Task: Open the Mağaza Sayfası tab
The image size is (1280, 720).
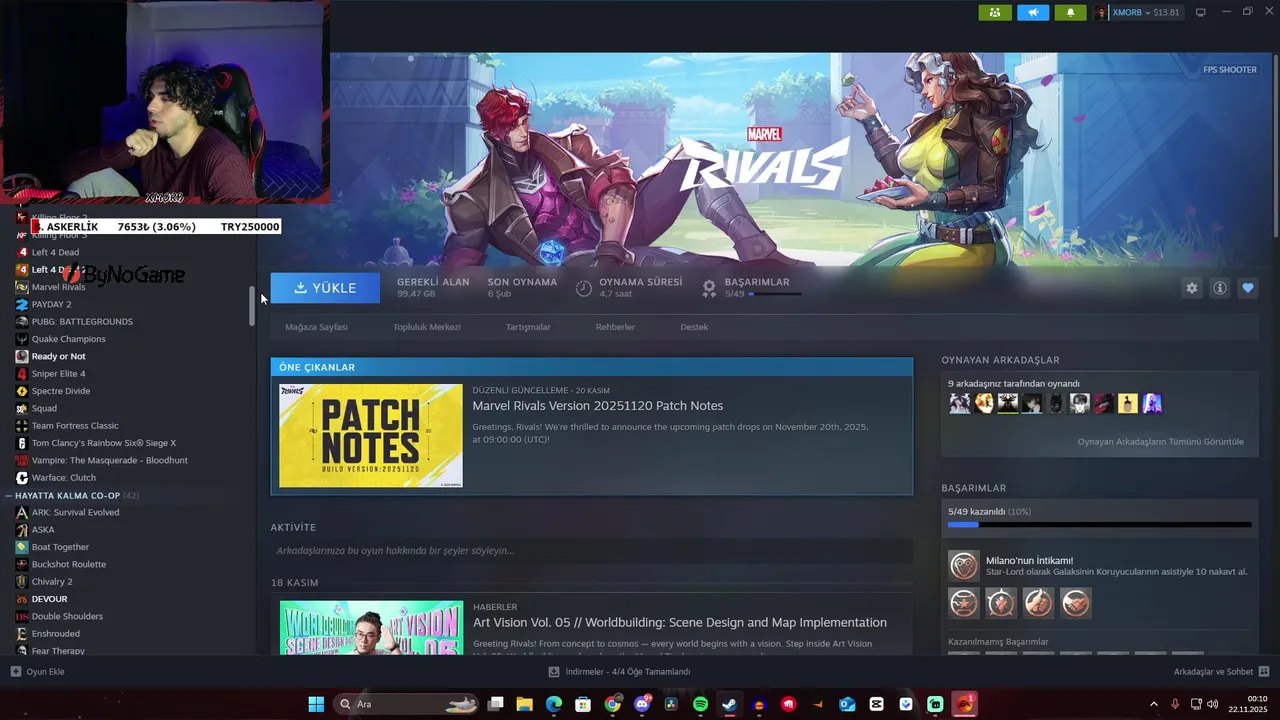Action: (x=316, y=327)
